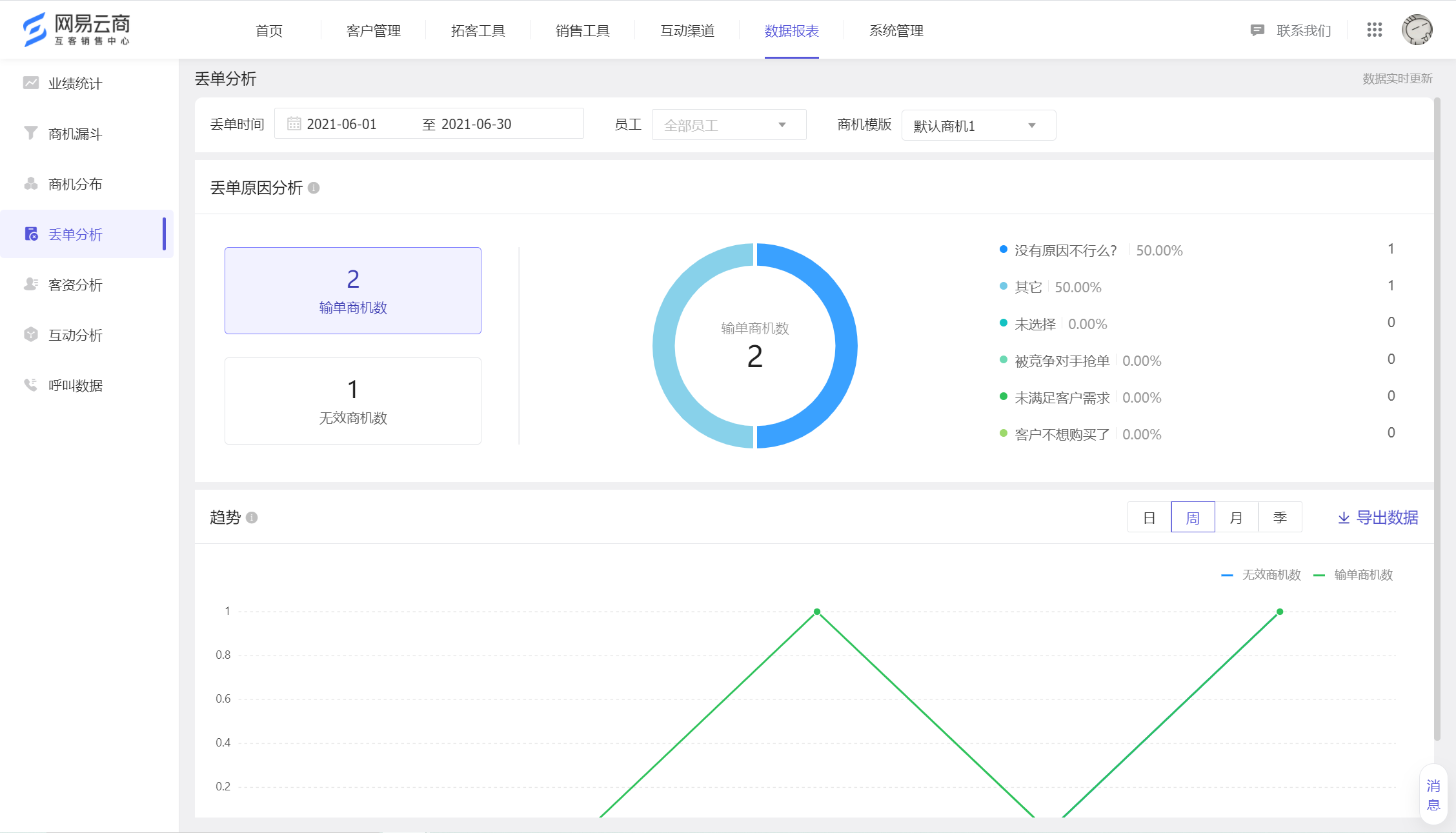Open the user avatar menu
Viewport: 1456px width, 833px height.
(1417, 30)
